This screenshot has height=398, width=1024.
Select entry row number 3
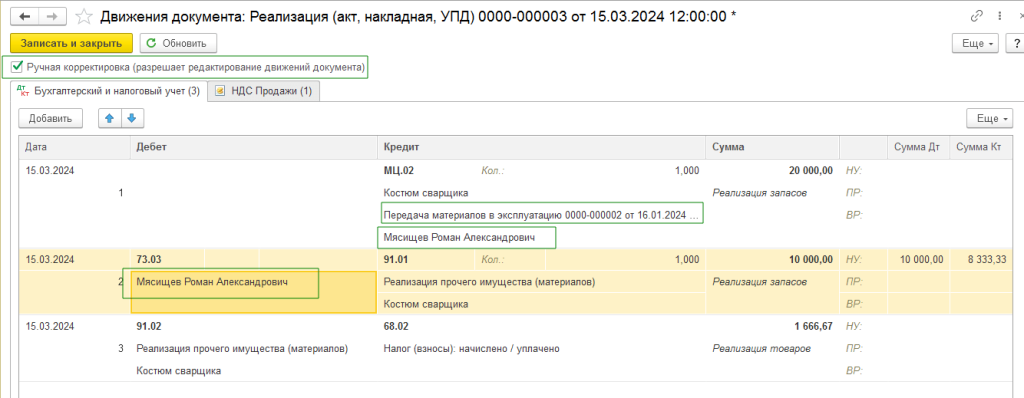tap(121, 349)
